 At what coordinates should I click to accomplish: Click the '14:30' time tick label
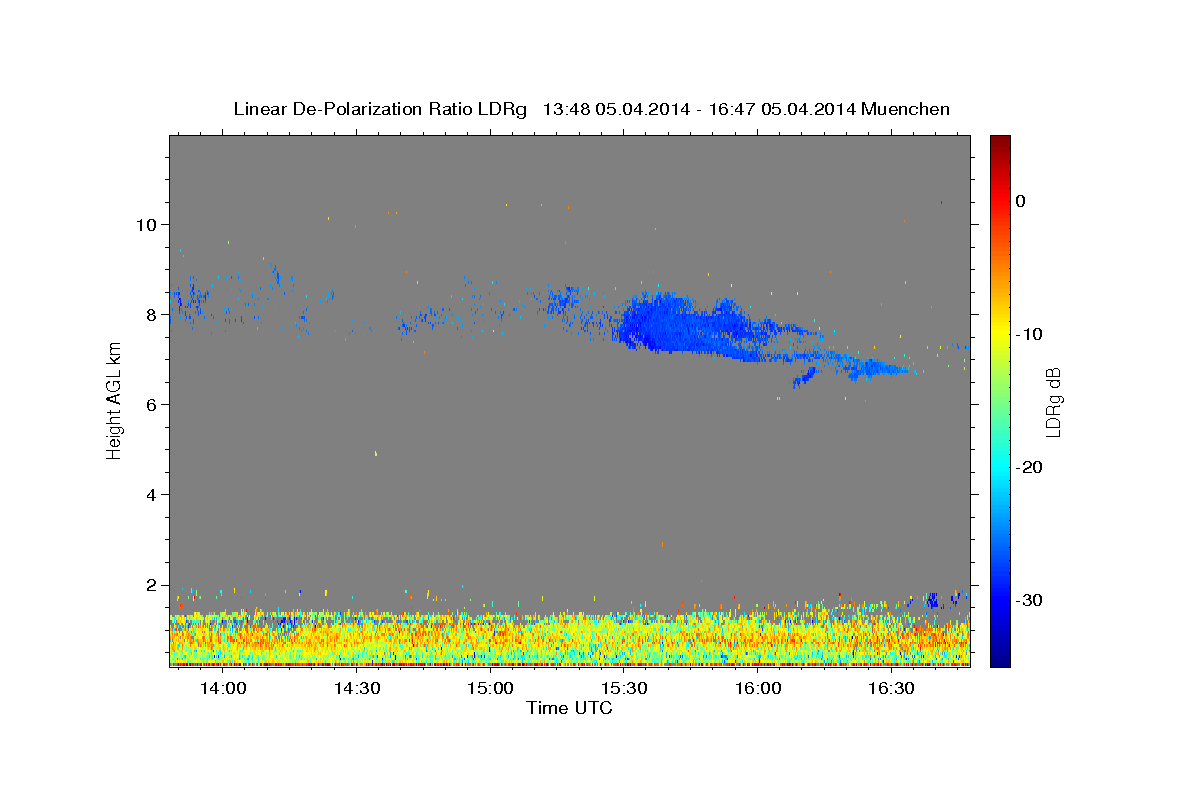(x=356, y=689)
